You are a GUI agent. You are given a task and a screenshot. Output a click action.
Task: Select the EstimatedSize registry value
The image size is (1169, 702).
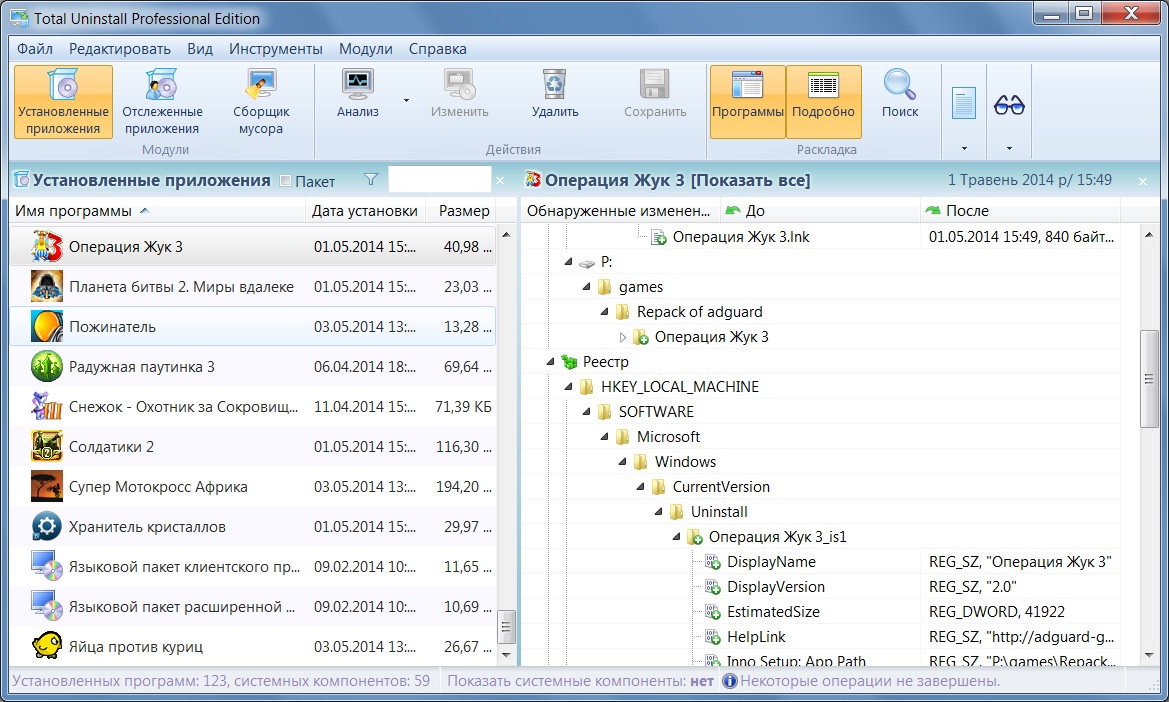pyautogui.click(x=773, y=612)
